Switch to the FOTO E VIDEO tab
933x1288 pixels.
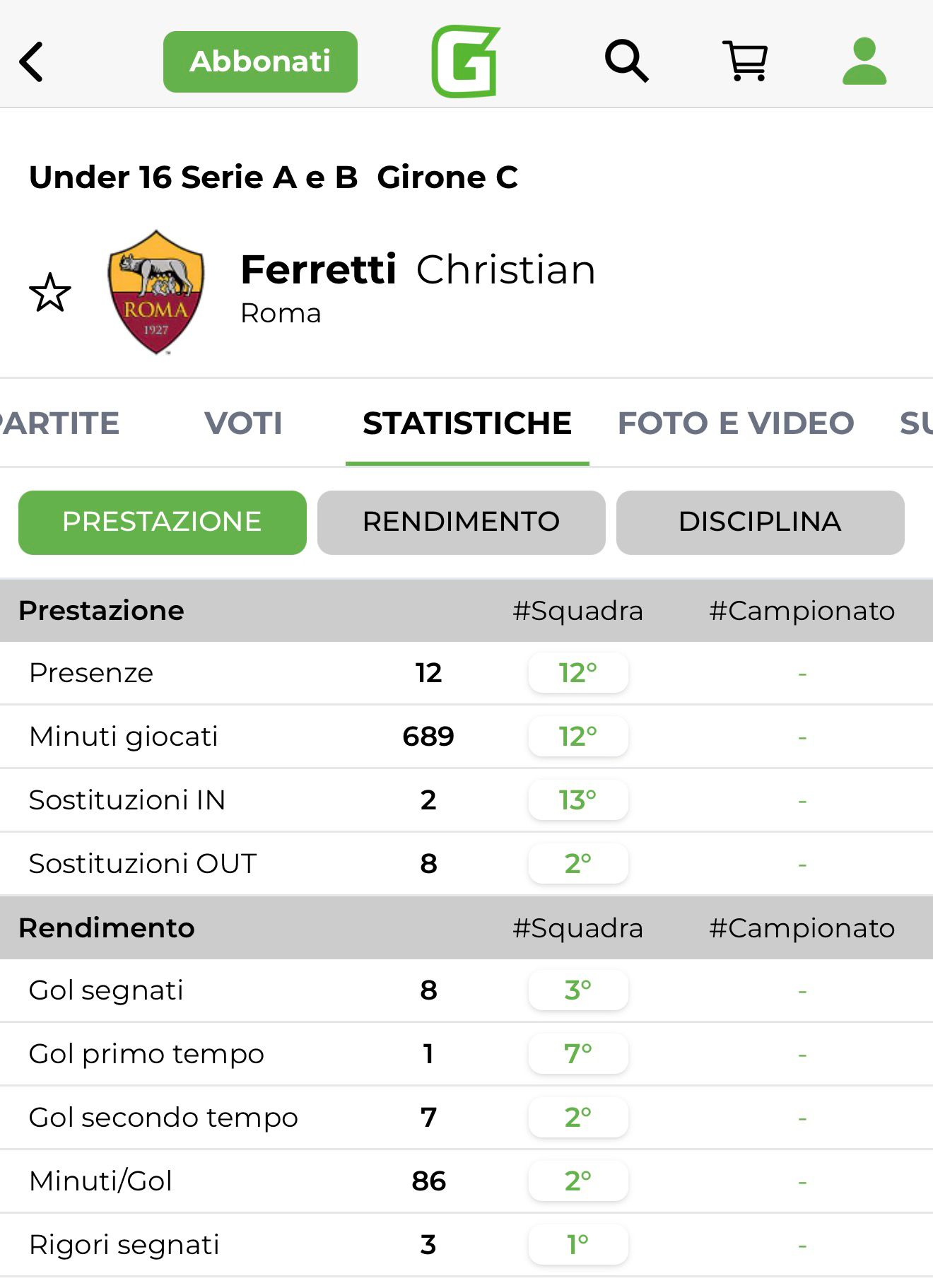coord(736,423)
